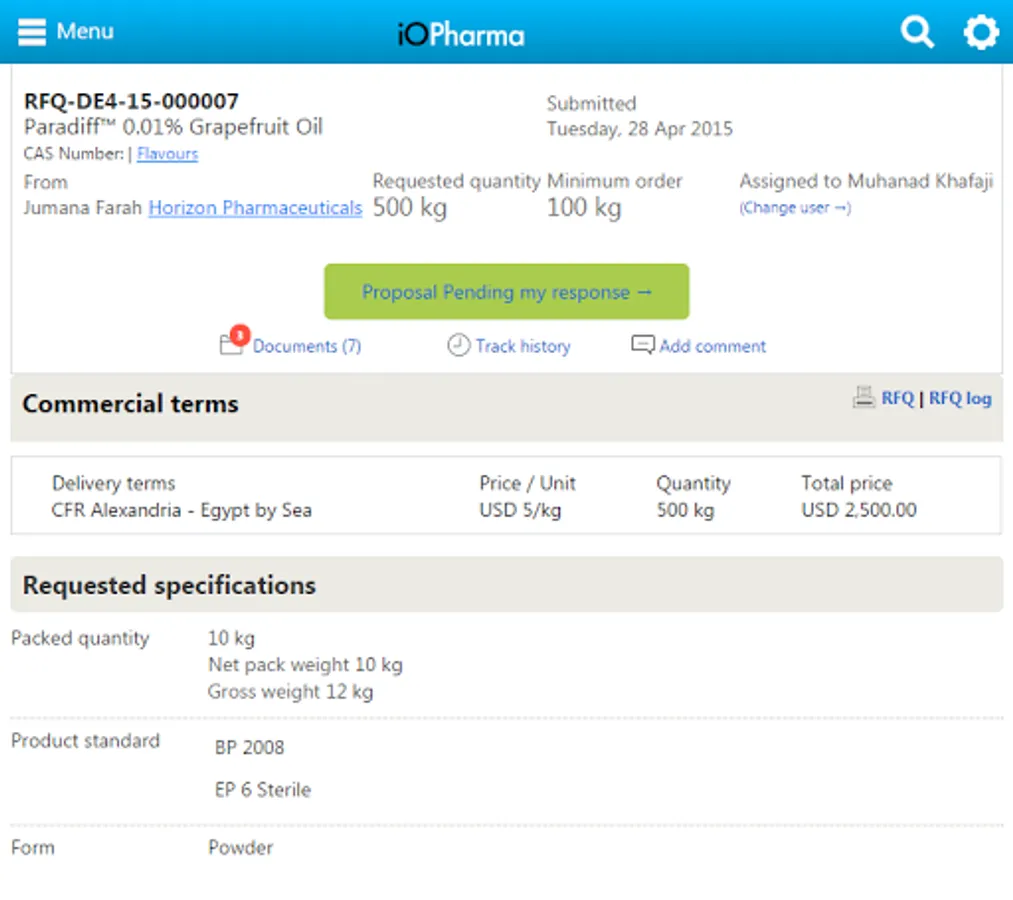Click the Track history clock icon
The height and width of the screenshot is (900, 1013).
(x=458, y=345)
